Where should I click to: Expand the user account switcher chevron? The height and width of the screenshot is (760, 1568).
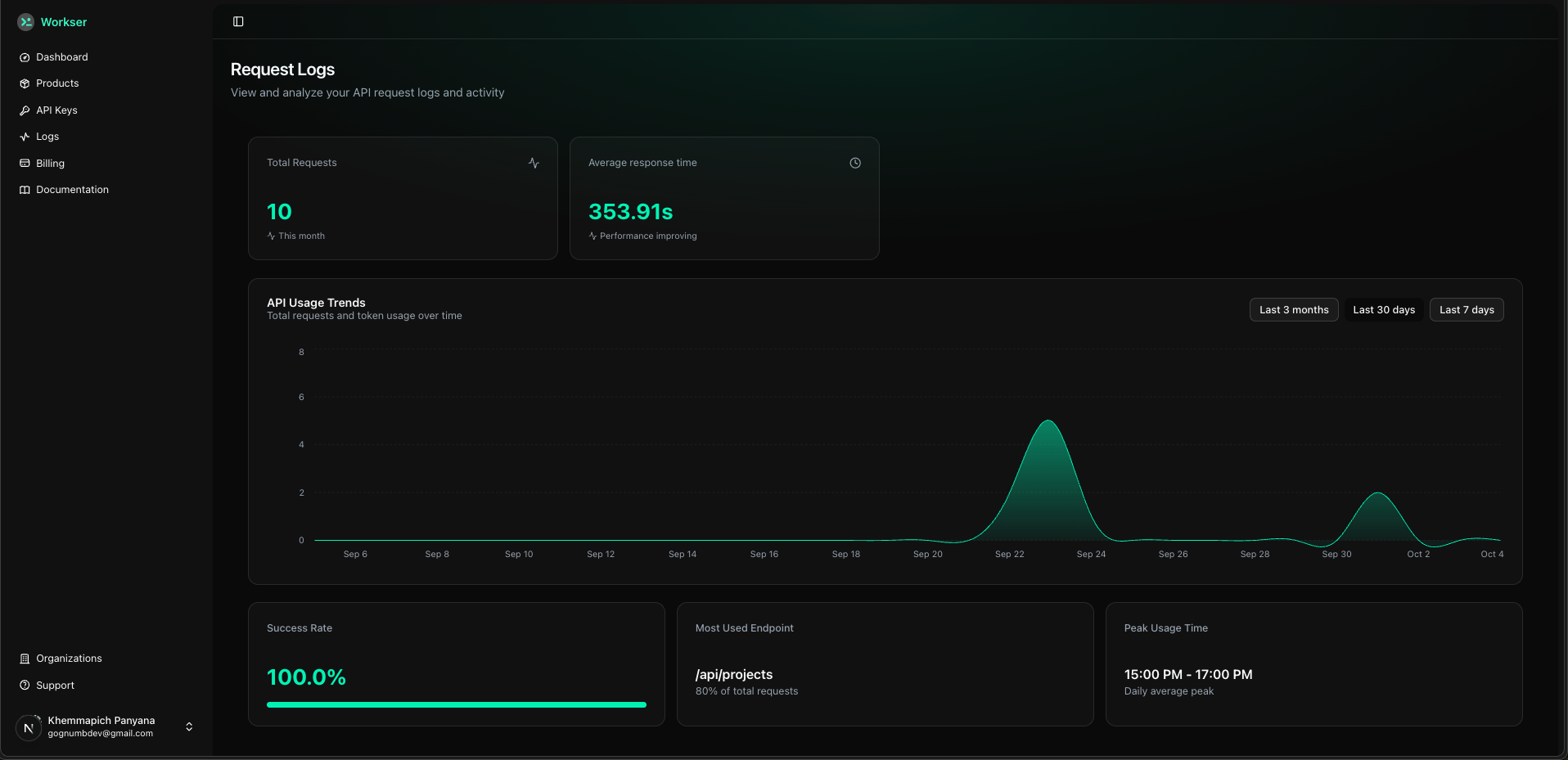click(189, 726)
